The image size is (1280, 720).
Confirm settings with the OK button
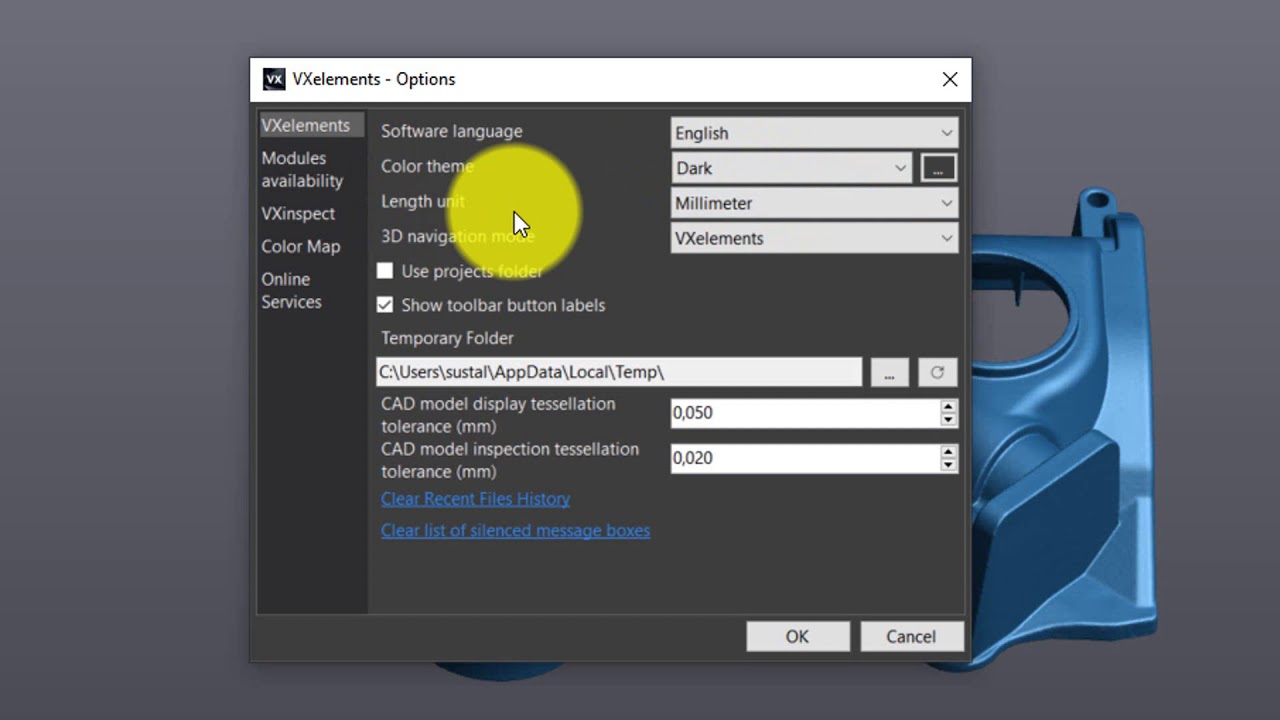coord(797,636)
